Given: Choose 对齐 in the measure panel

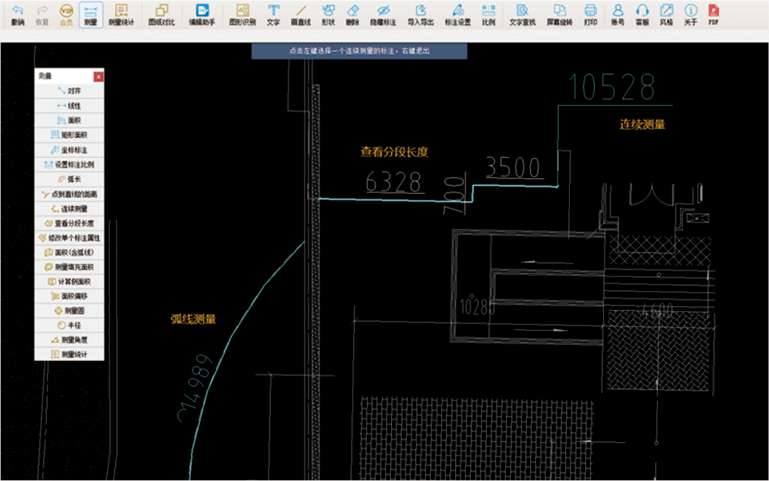Looking at the screenshot, I should click(x=69, y=91).
